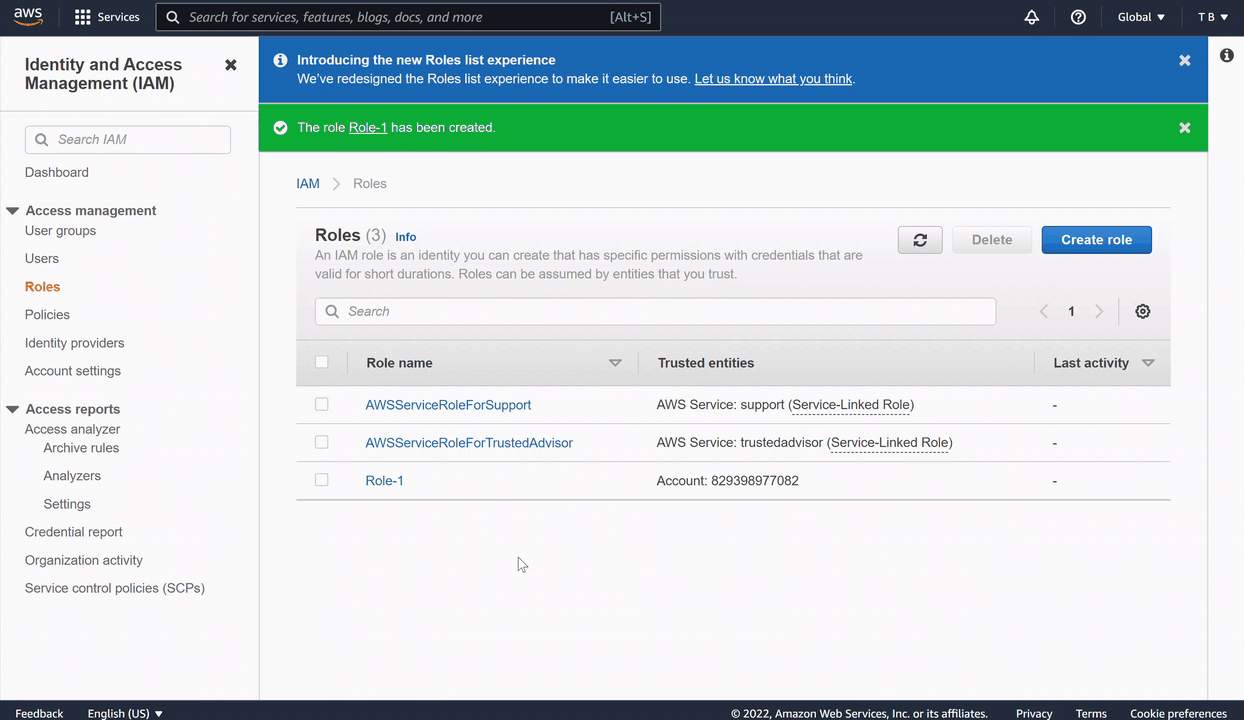Open the help question mark menu
Image resolution: width=1244 pixels, height=720 pixels.
tap(1078, 17)
